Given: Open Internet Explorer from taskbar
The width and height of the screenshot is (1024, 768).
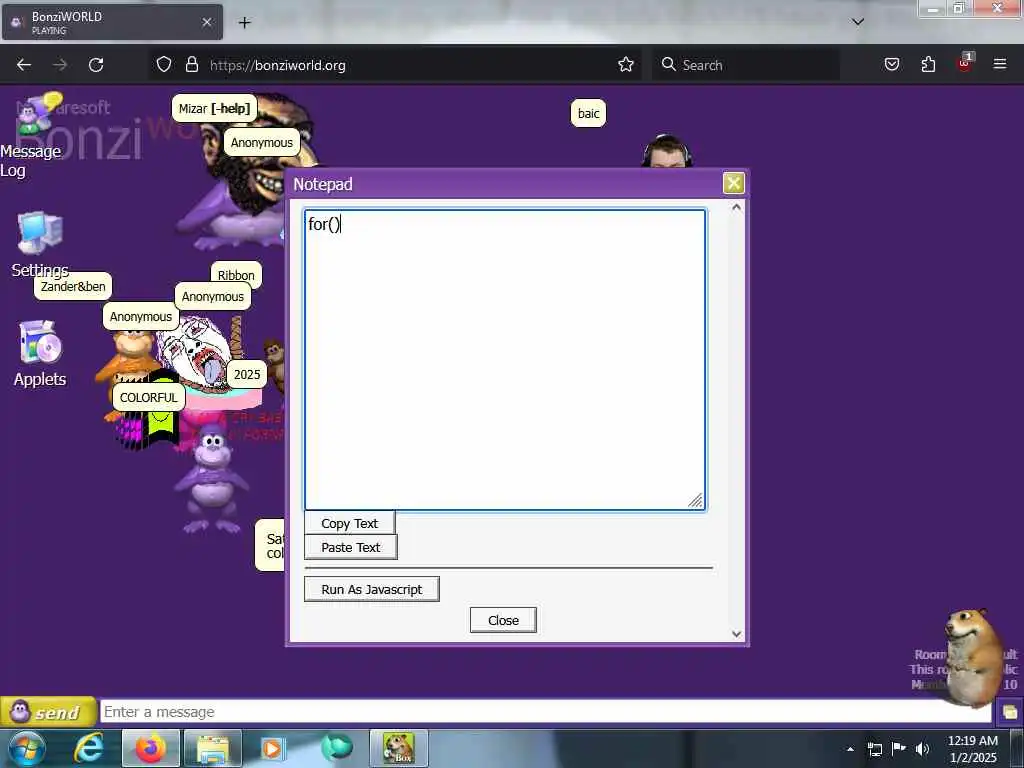Looking at the screenshot, I should (89, 749).
